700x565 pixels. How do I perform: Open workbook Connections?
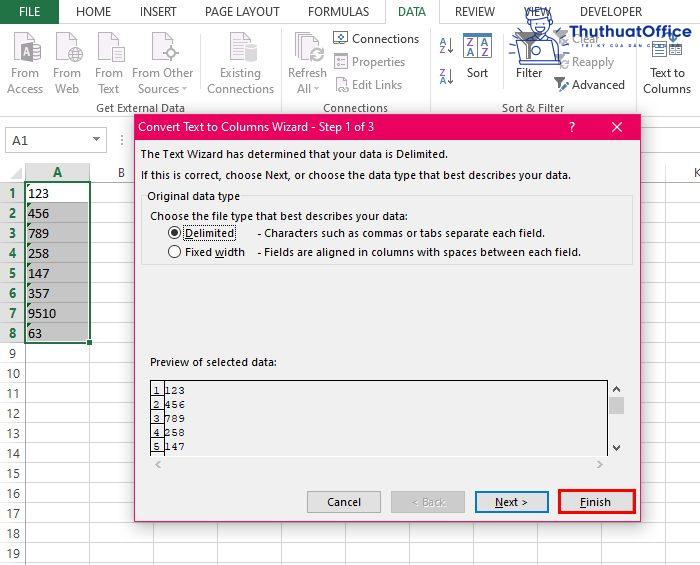(376, 39)
